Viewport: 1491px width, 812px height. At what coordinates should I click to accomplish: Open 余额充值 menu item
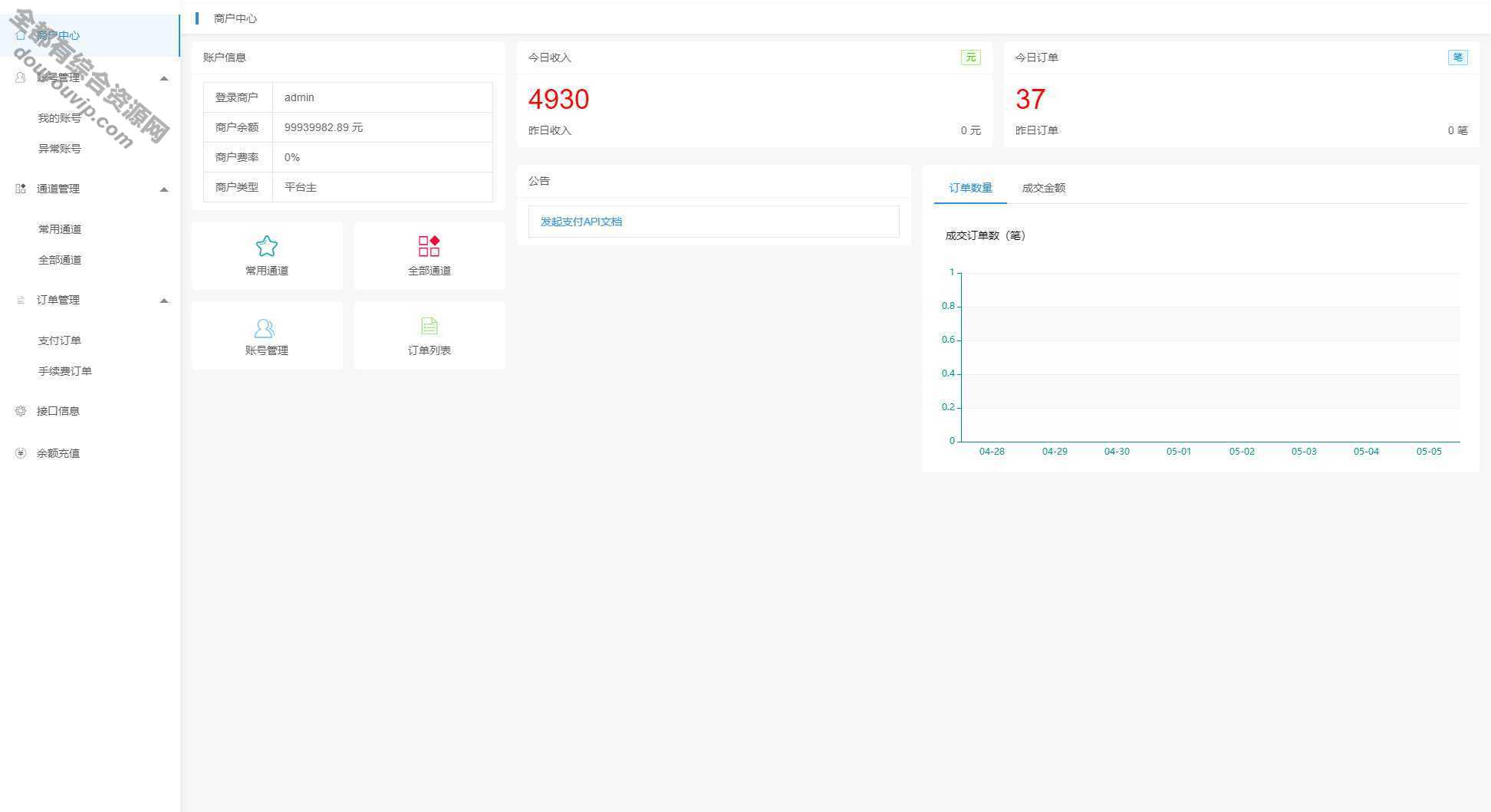pos(58,453)
